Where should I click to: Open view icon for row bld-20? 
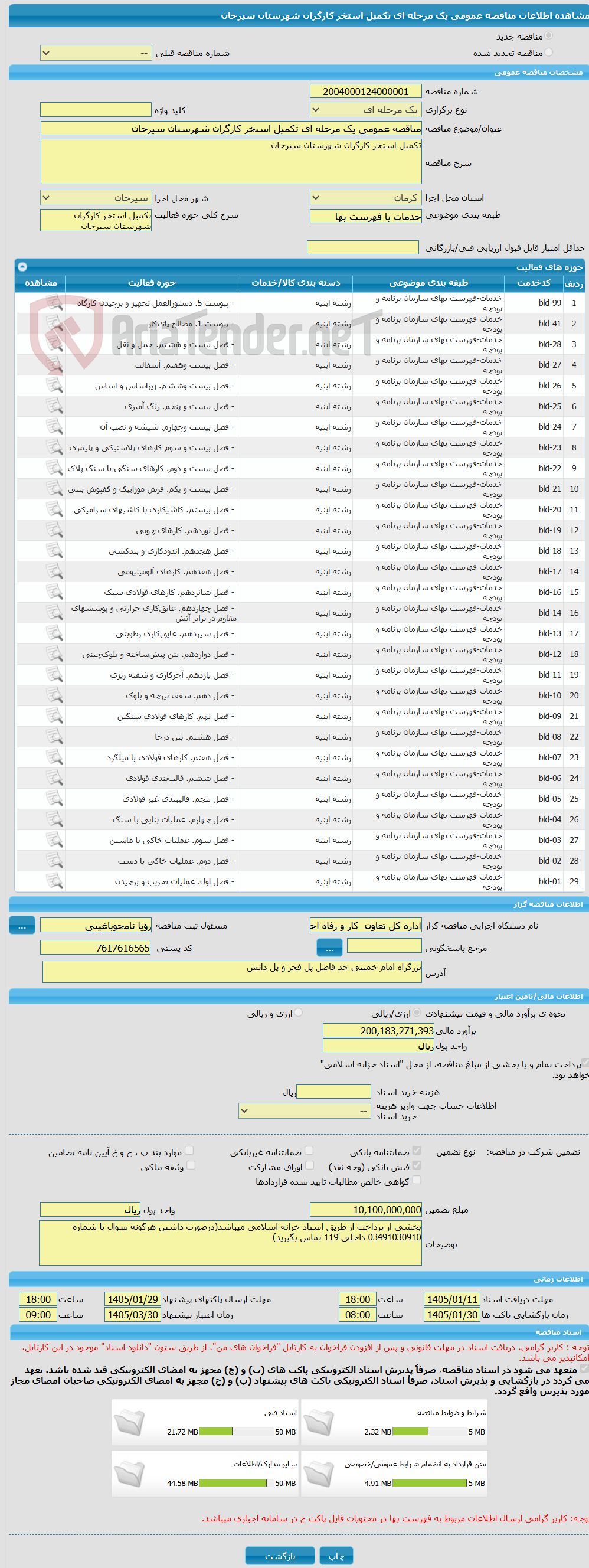coord(55,509)
